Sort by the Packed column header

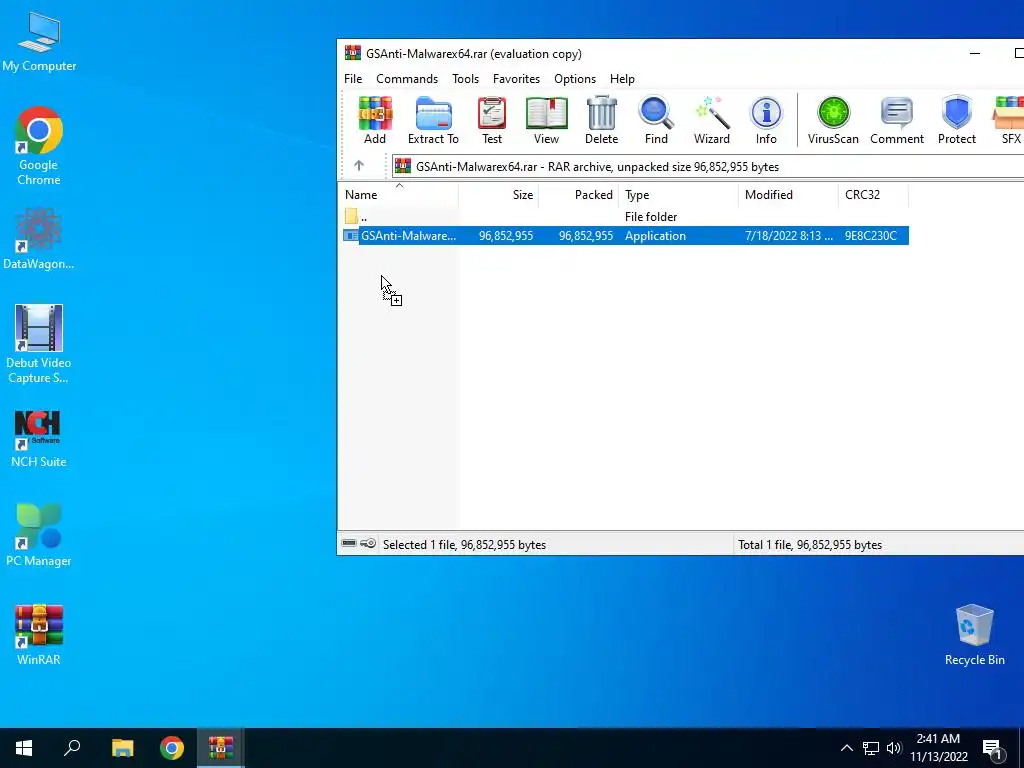pos(579,195)
